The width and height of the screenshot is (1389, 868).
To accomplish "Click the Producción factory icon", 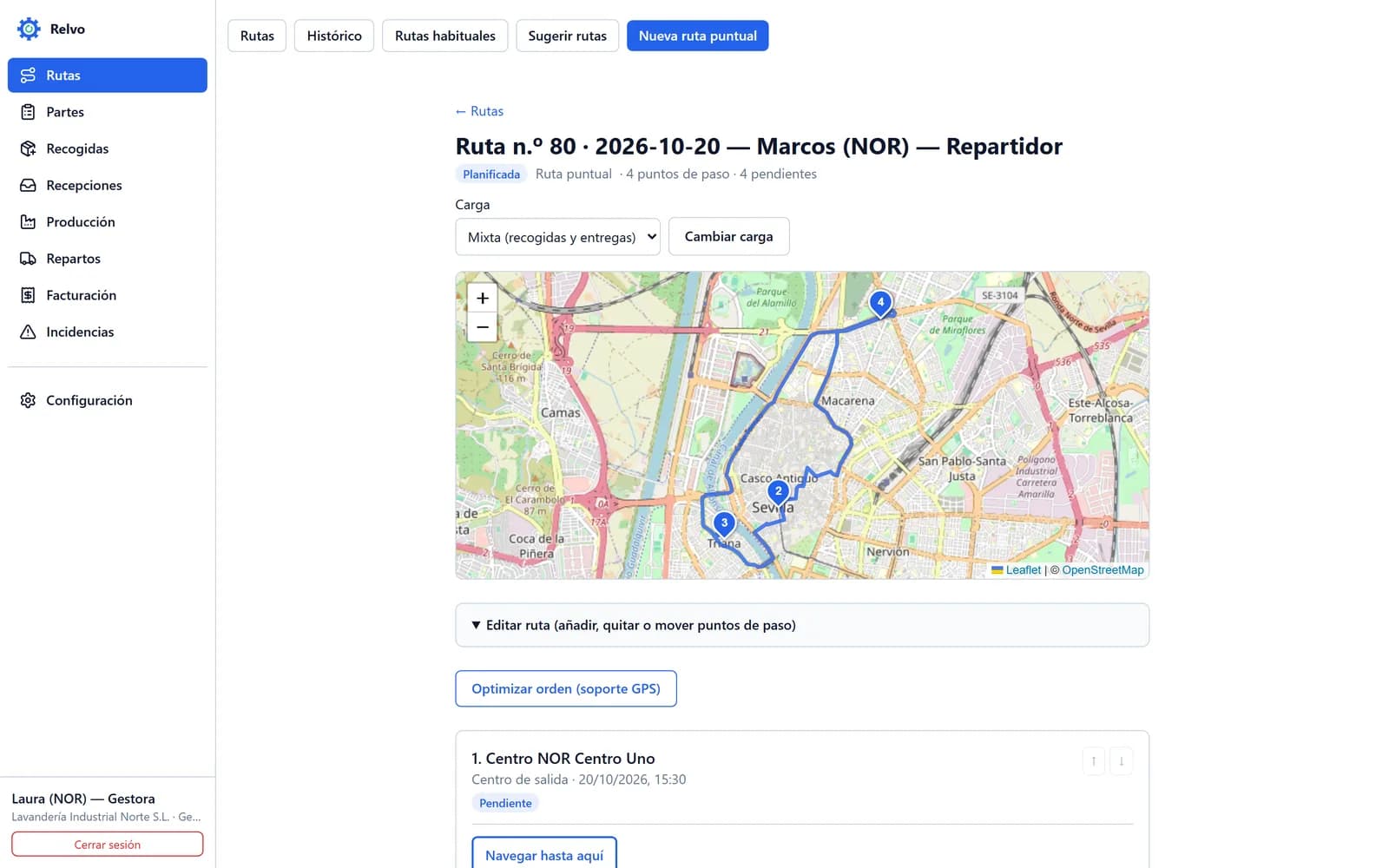I will [28, 222].
